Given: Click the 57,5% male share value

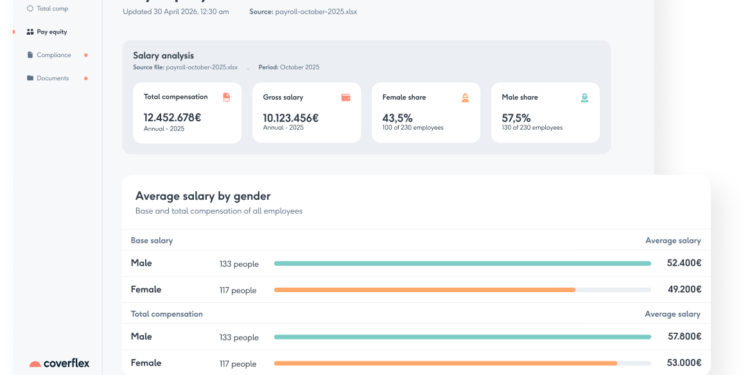Looking at the screenshot, I should (x=517, y=118).
